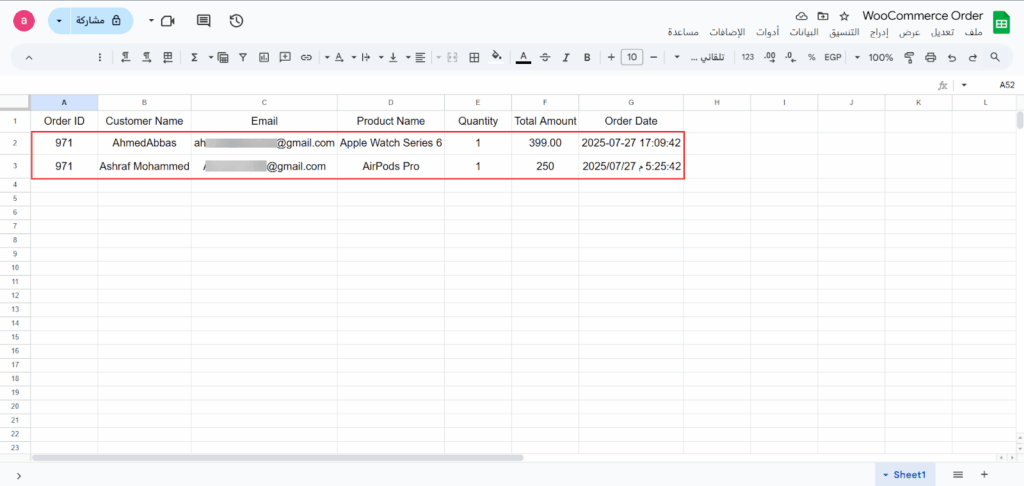
Task: Open the comments history icon
Action: tap(204, 21)
